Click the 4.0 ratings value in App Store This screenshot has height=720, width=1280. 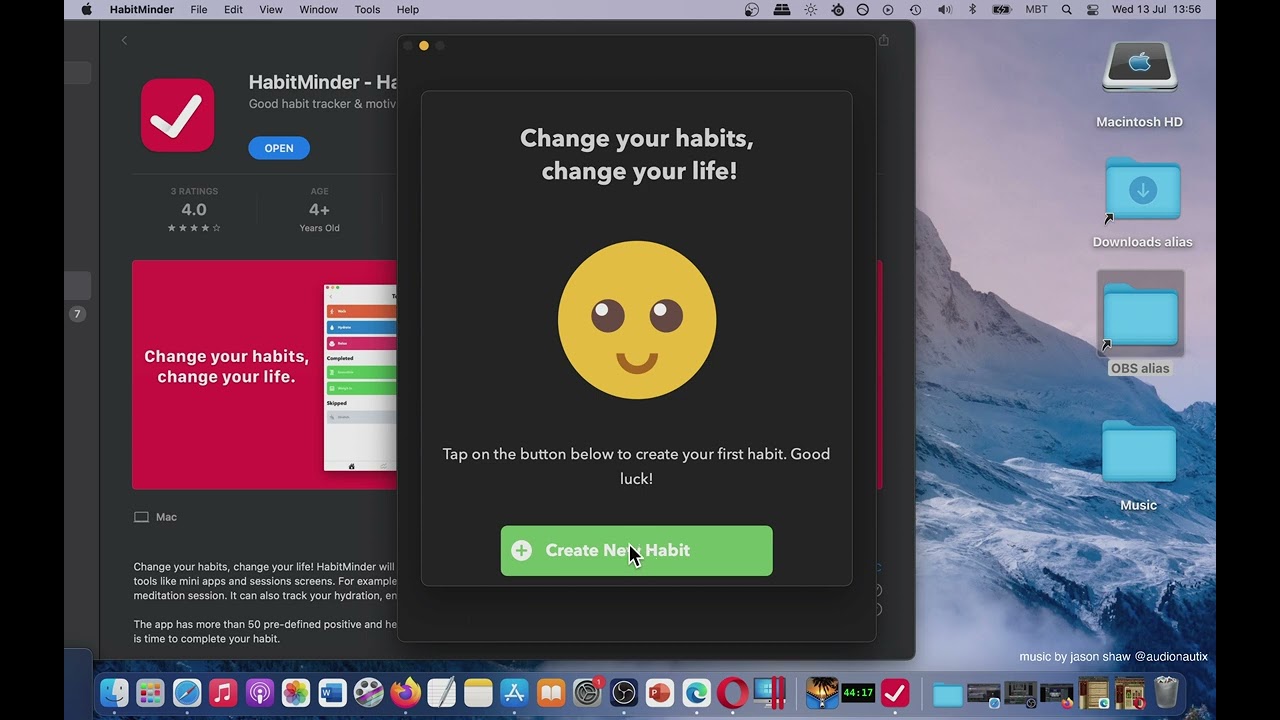point(194,210)
